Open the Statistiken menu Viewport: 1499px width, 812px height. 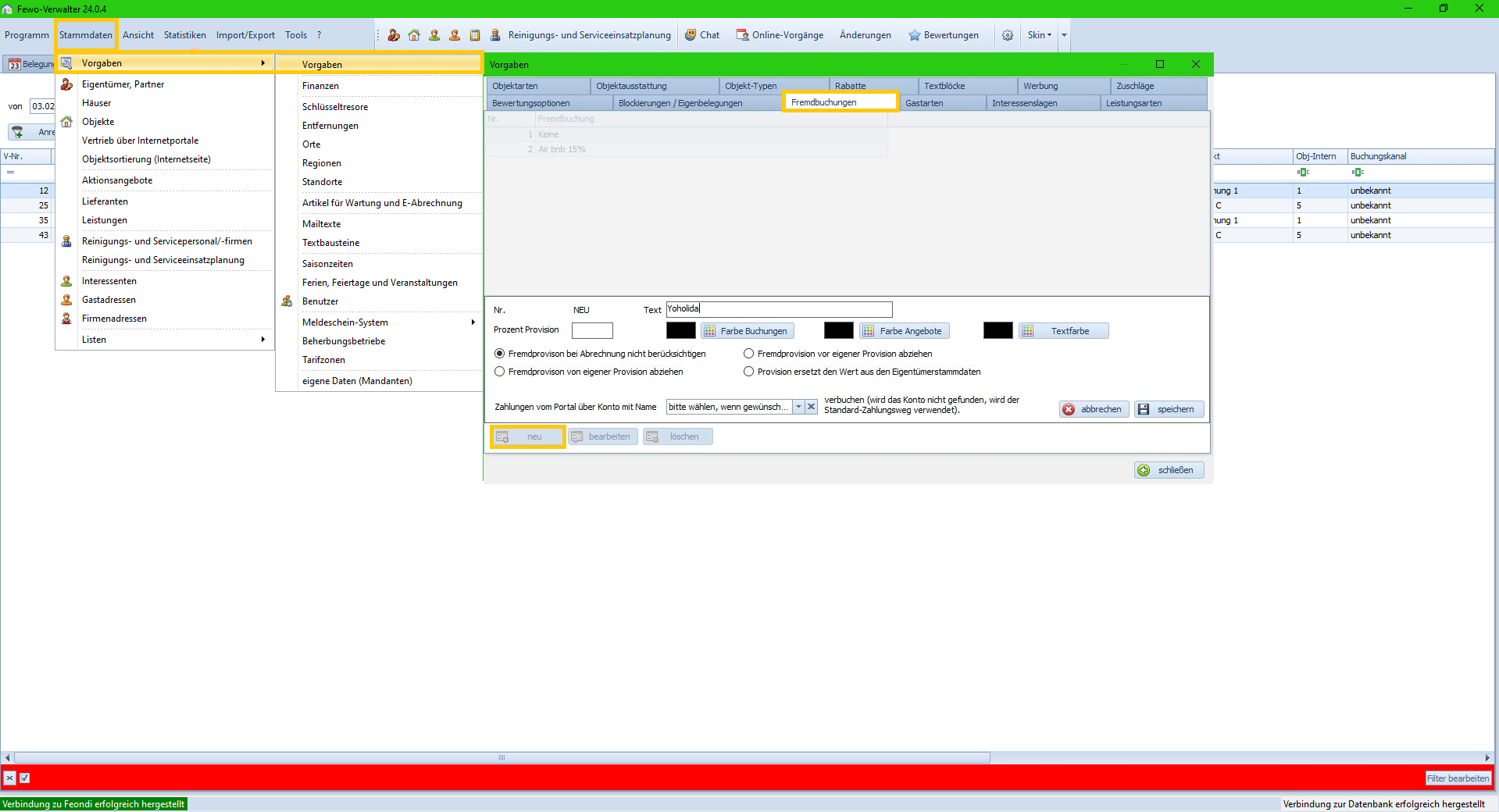(185, 35)
